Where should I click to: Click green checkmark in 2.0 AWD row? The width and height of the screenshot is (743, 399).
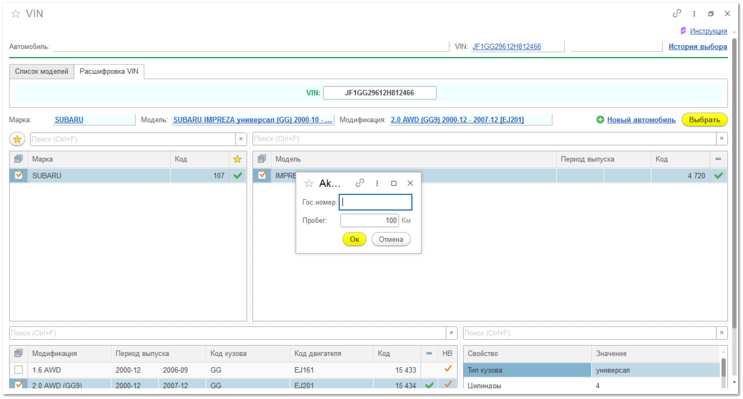pos(429,385)
